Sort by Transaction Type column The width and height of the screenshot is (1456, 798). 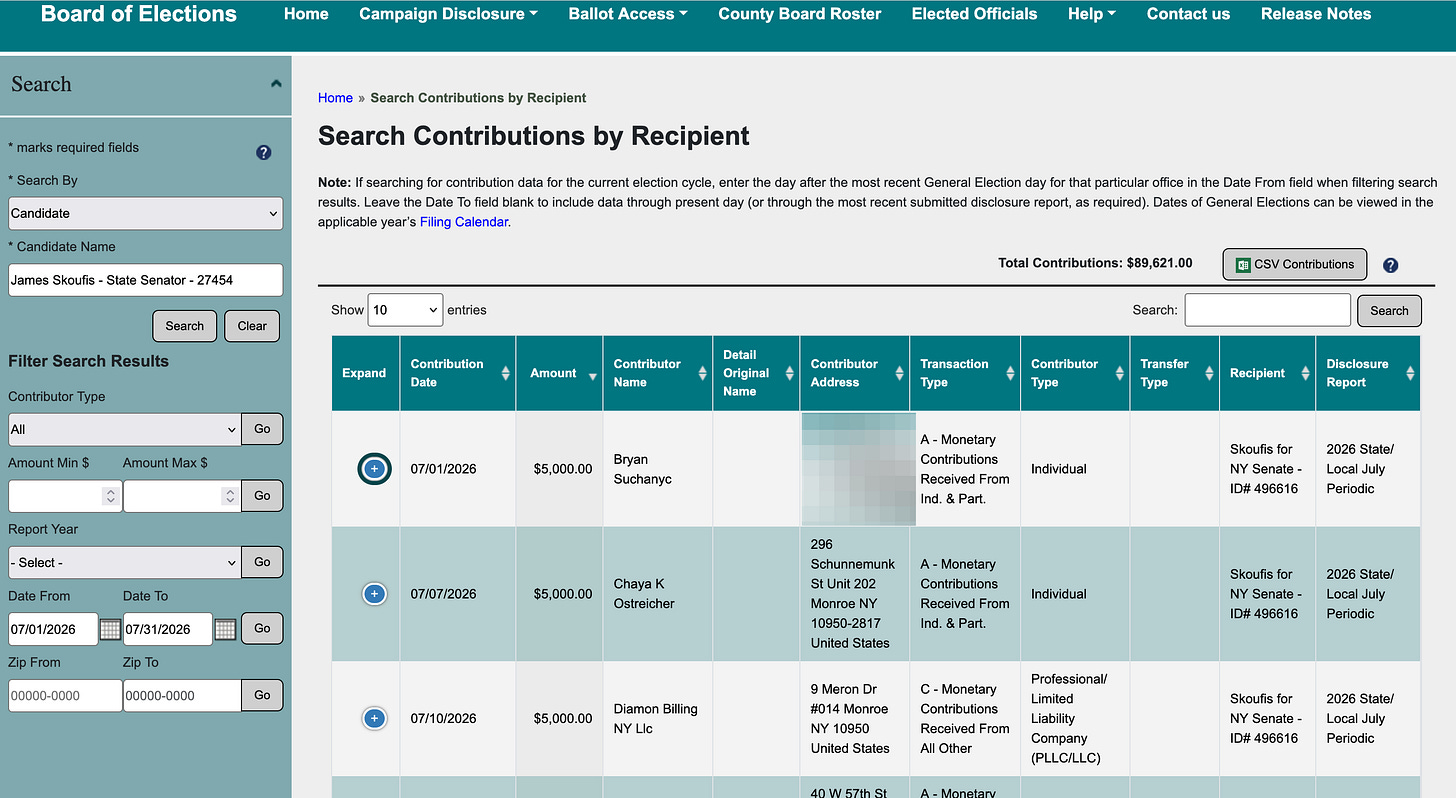[x=965, y=373]
